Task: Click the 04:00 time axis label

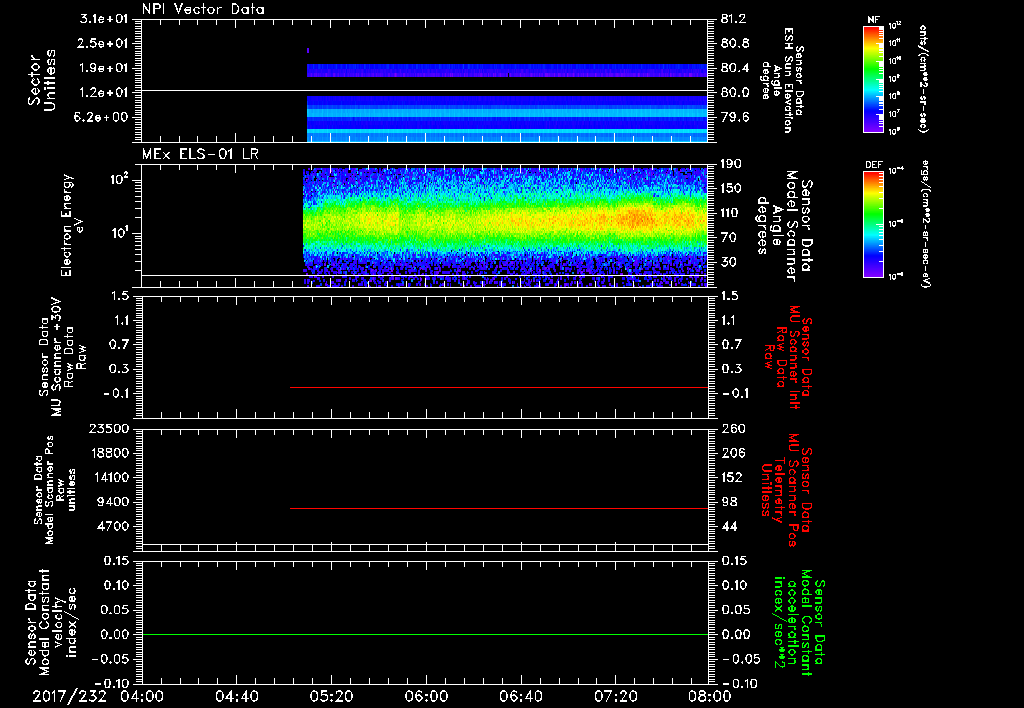Action: coord(142,696)
